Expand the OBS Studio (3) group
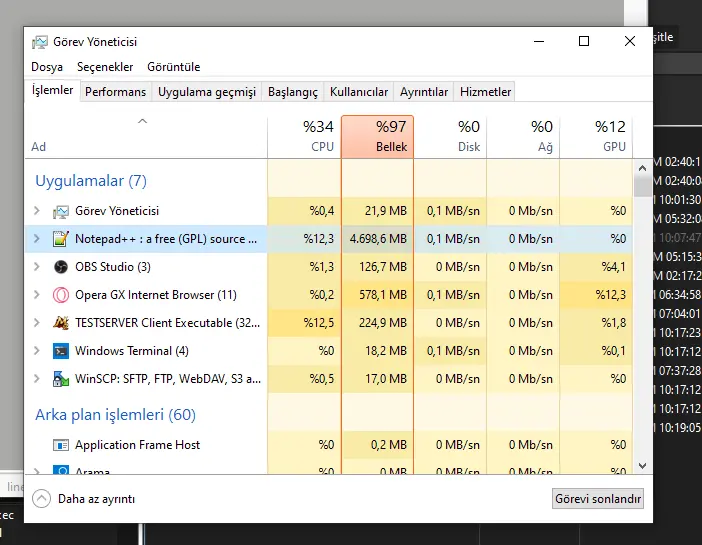The width and height of the screenshot is (702, 545). (x=37, y=267)
